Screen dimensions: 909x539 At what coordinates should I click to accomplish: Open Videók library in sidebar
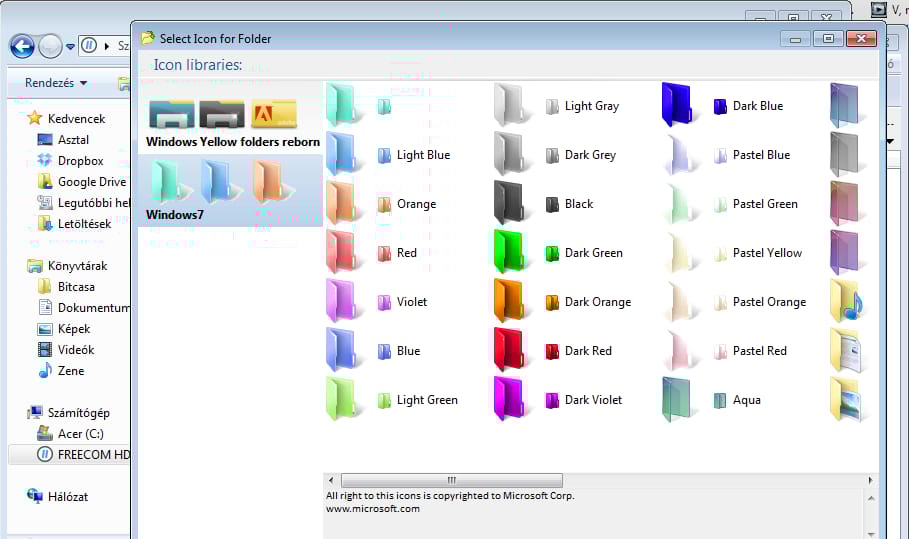point(66,349)
